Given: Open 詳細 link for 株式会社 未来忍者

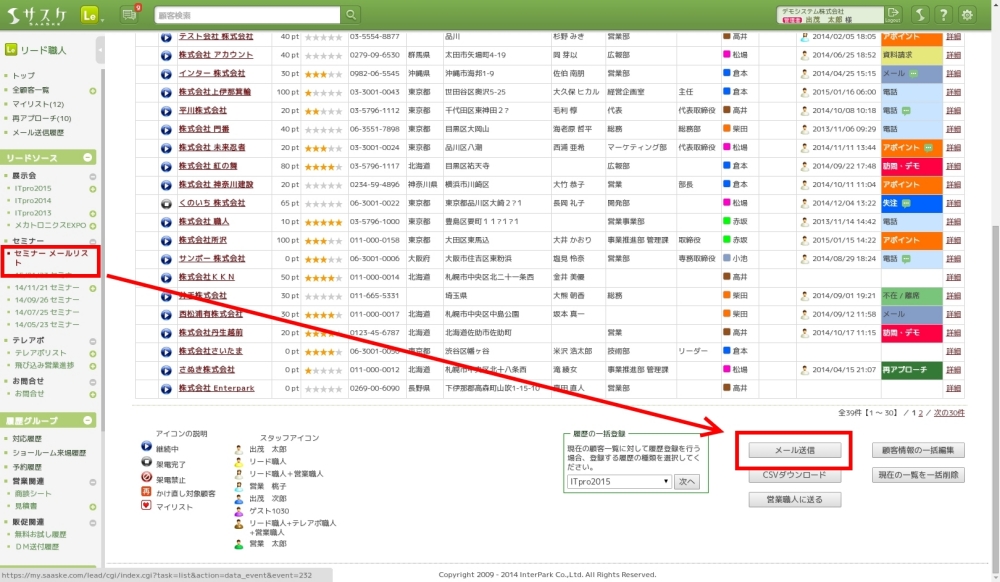Looking at the screenshot, I should 953,148.
